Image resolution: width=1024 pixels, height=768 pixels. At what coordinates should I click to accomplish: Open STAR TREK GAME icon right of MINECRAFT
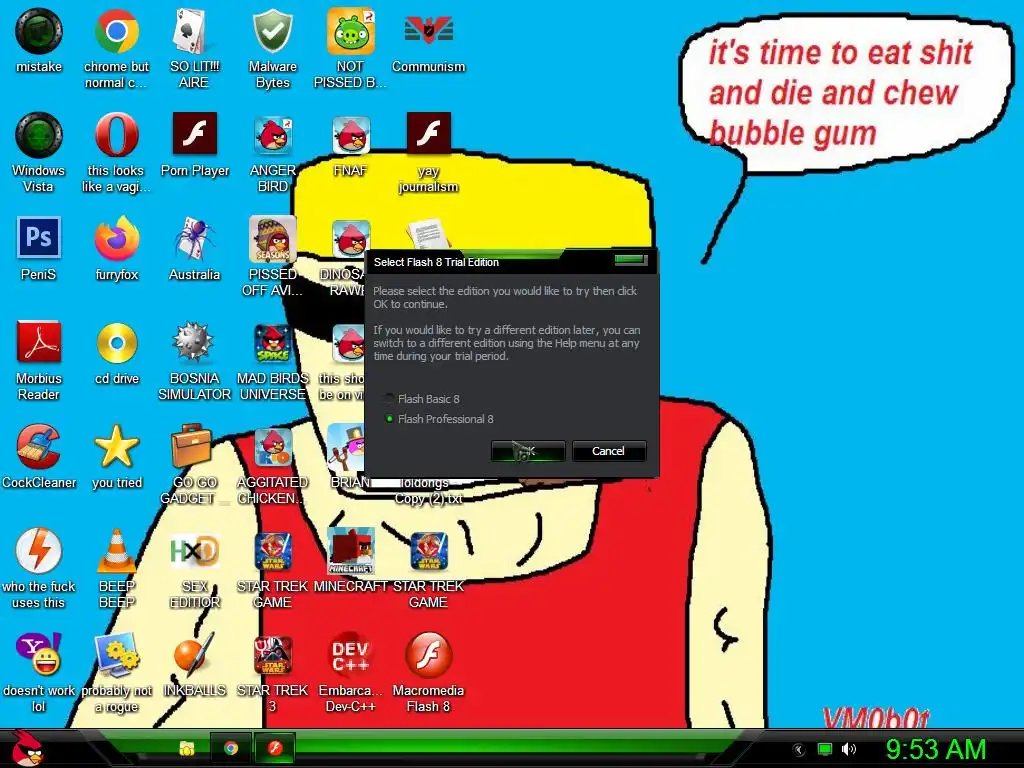click(428, 551)
